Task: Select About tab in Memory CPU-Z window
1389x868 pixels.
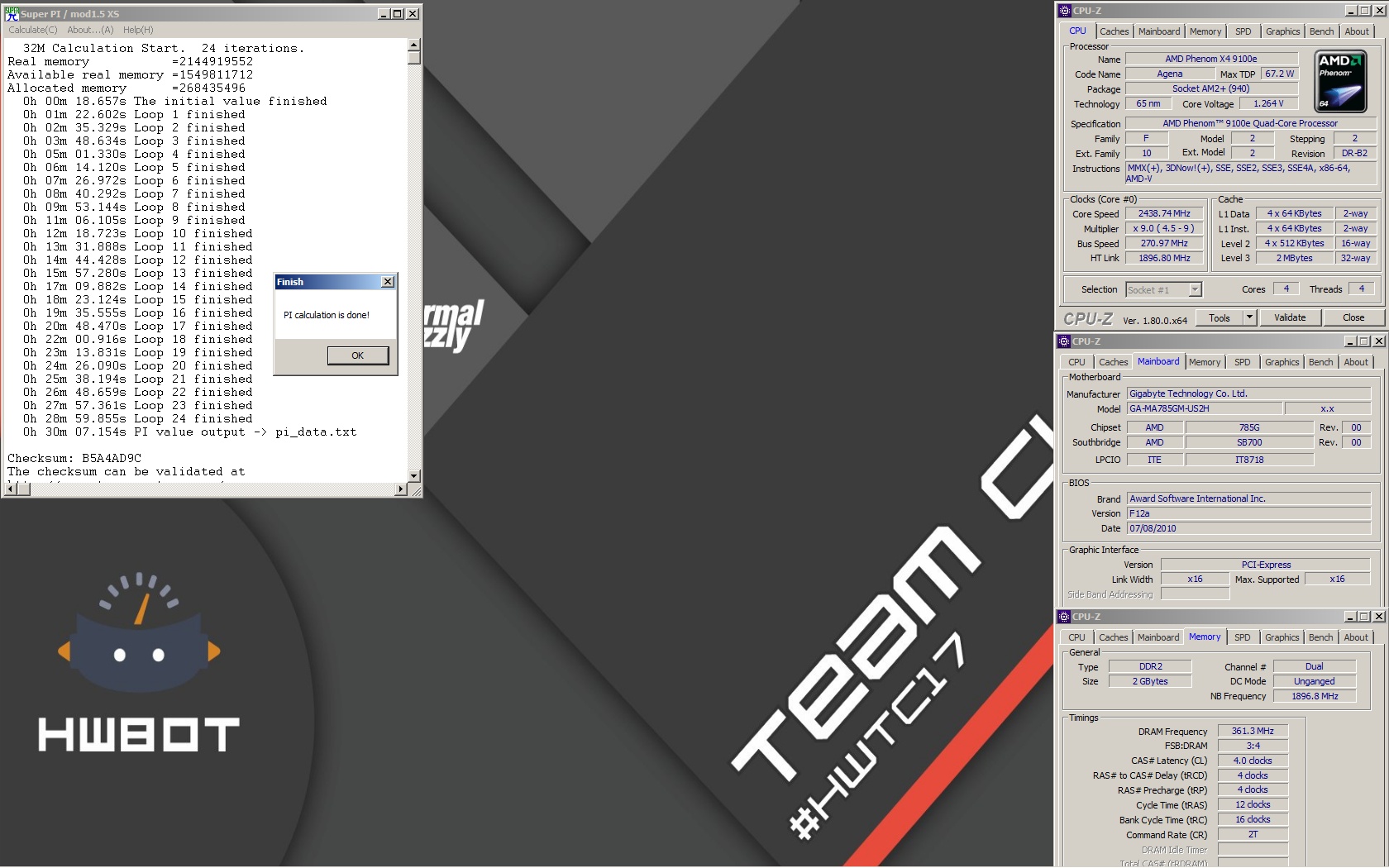Action: point(1356,637)
